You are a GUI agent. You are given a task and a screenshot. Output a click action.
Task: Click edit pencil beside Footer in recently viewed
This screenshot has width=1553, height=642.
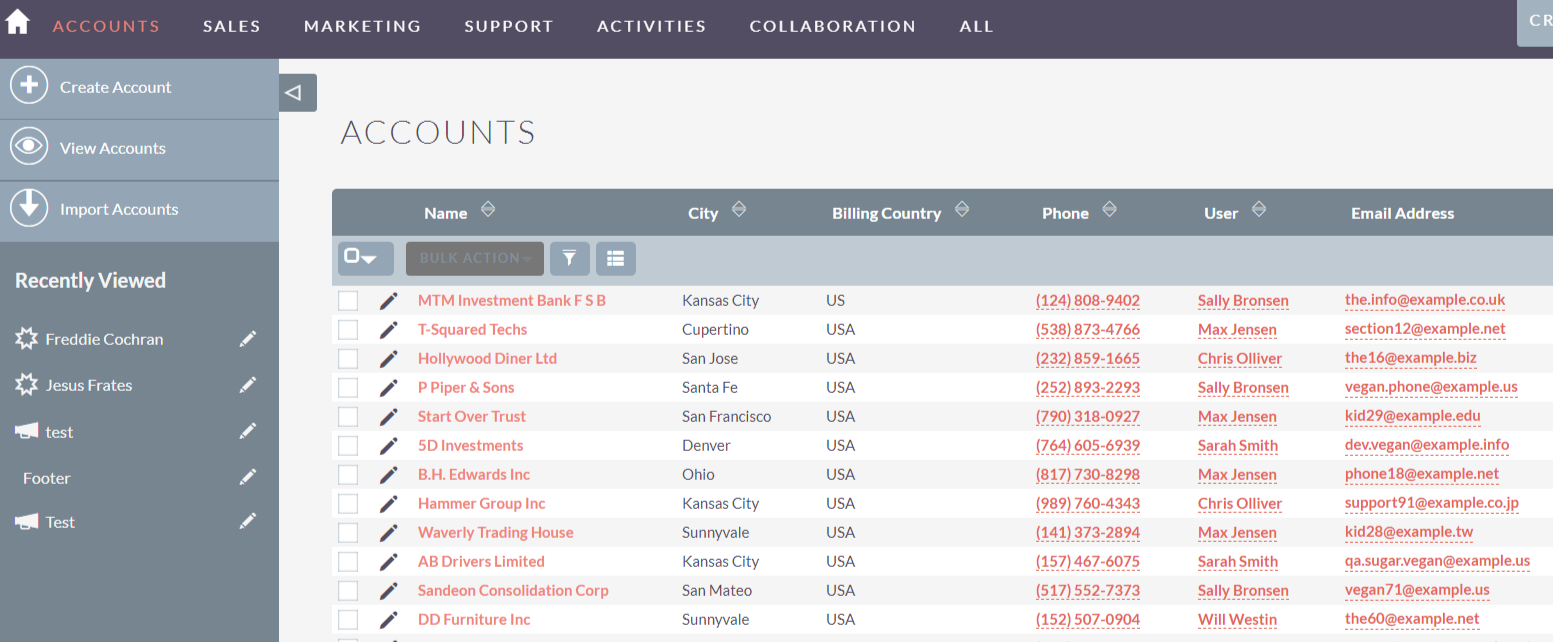coord(248,478)
